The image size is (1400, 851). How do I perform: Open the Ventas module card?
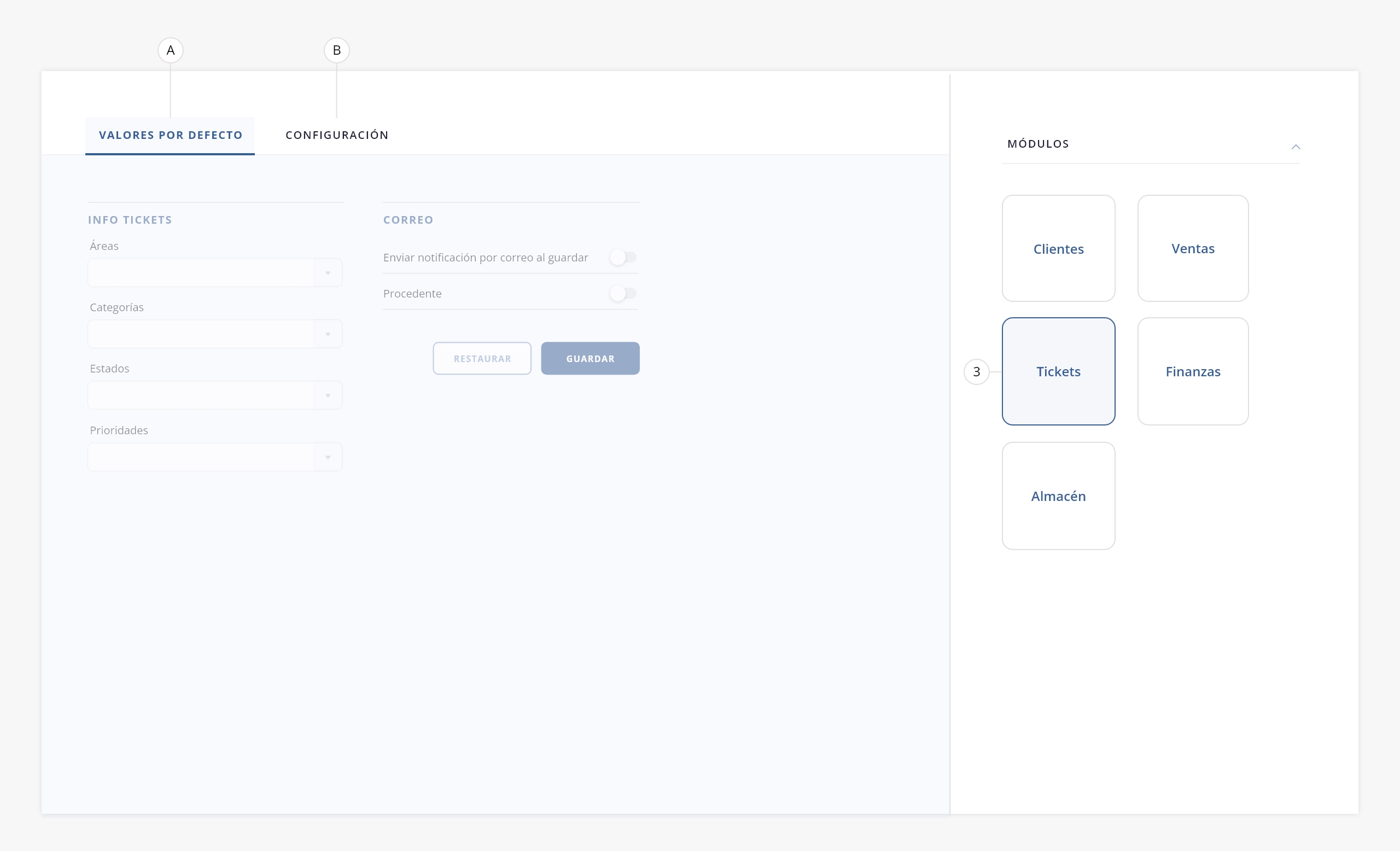[1193, 248]
